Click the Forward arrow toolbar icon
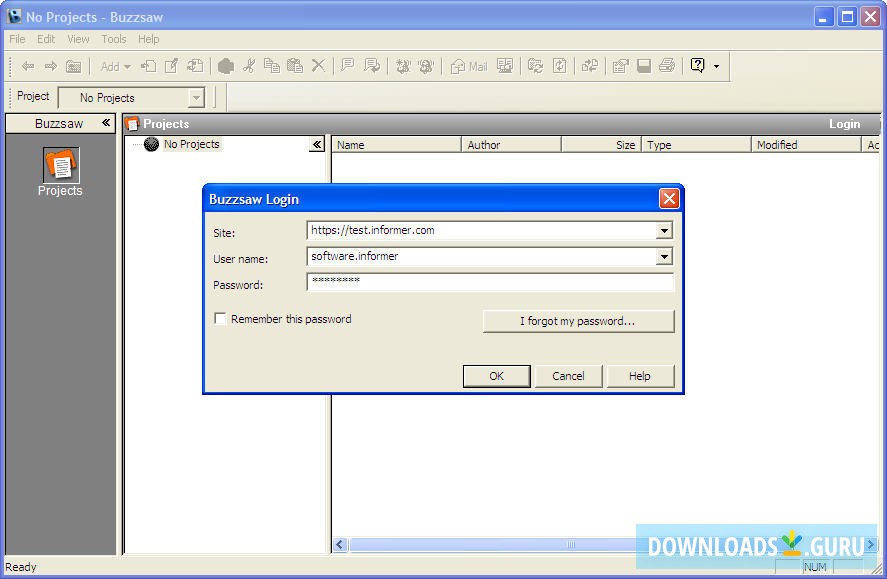887x579 pixels. [51, 66]
